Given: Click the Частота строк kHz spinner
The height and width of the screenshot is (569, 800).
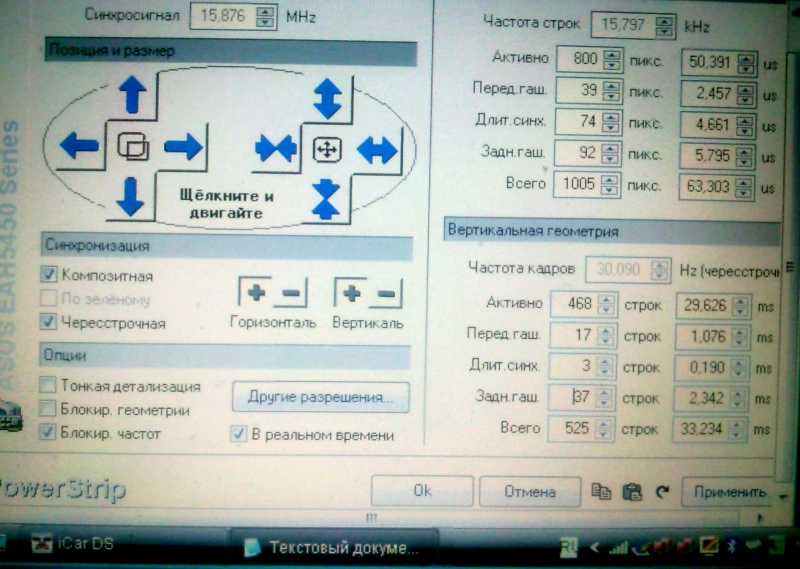Looking at the screenshot, I should [665, 22].
